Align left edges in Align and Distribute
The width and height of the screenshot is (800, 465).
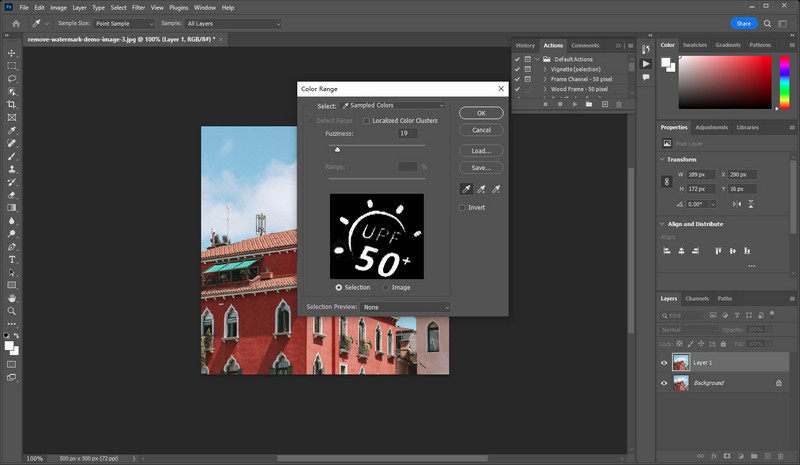click(x=667, y=251)
